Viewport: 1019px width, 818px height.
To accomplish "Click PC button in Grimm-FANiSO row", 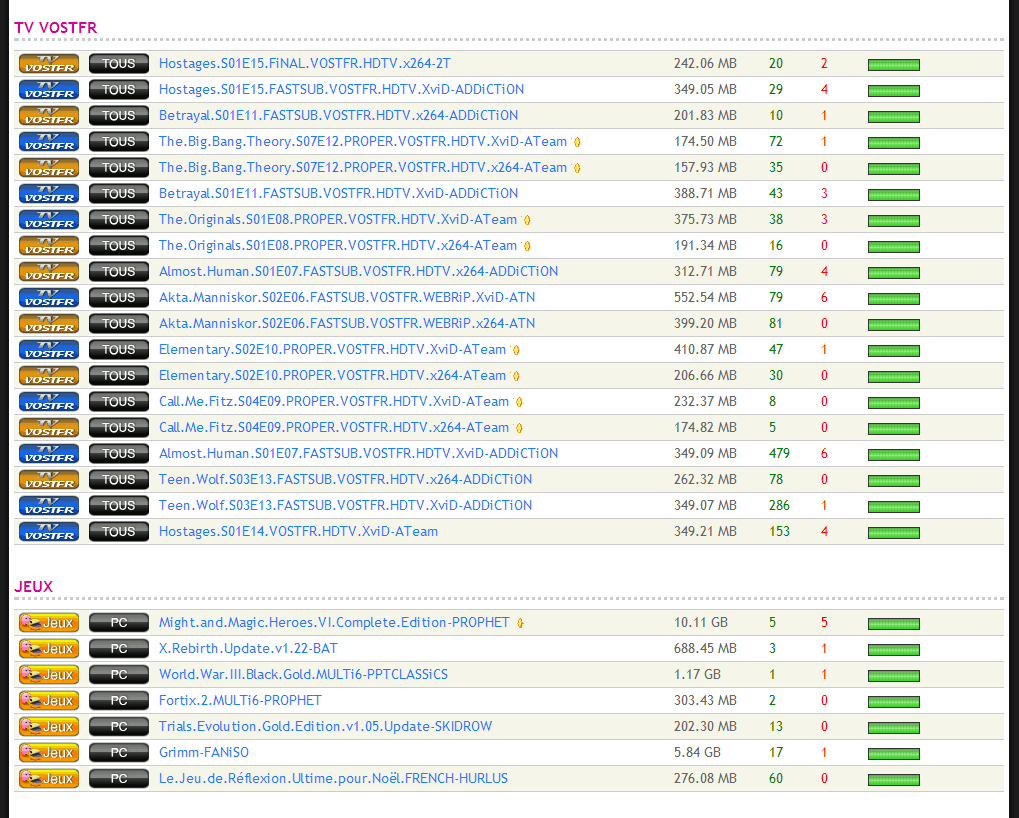I will (118, 752).
